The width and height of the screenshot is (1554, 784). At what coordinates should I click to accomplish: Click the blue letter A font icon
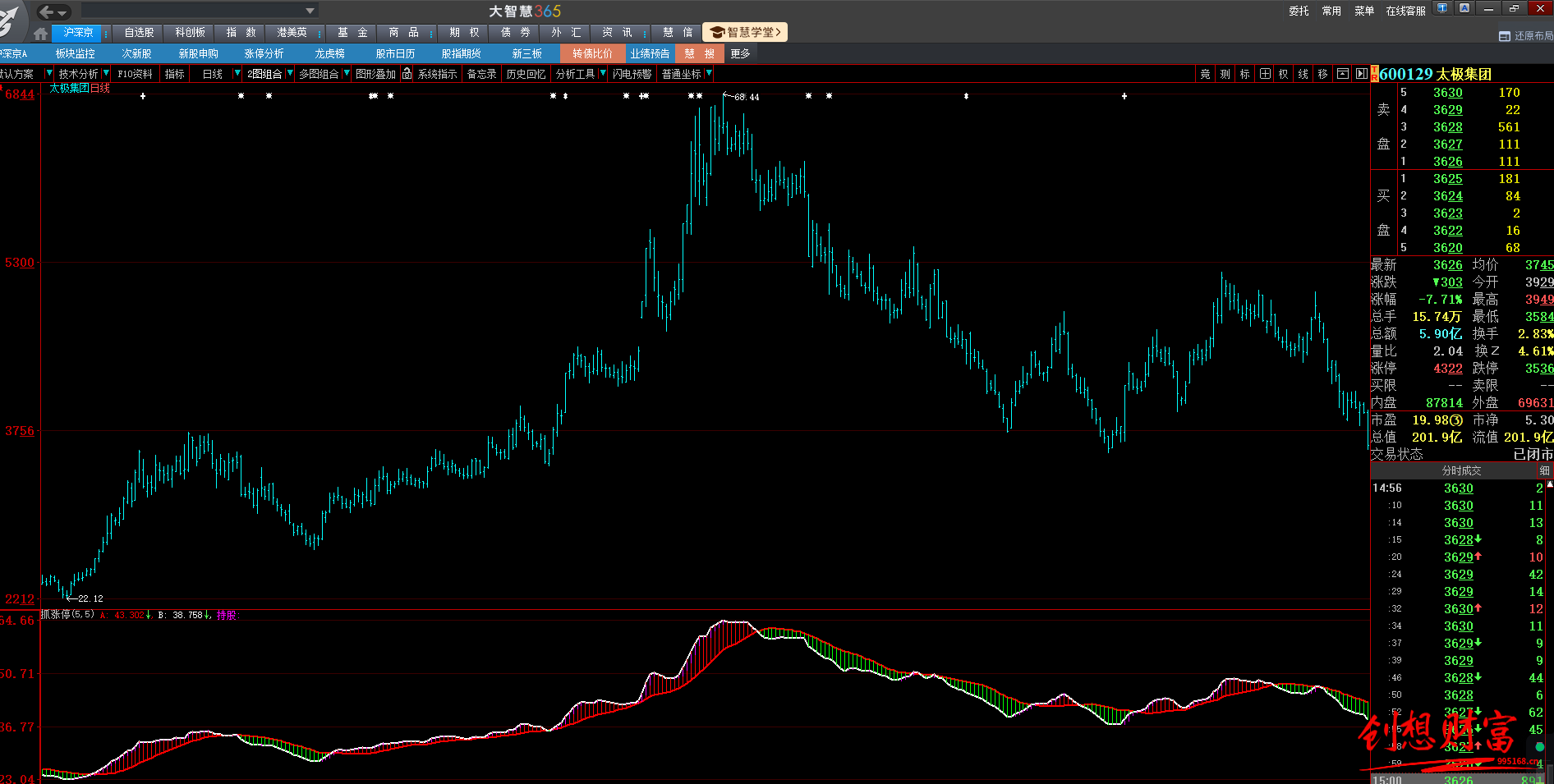click(x=1464, y=8)
